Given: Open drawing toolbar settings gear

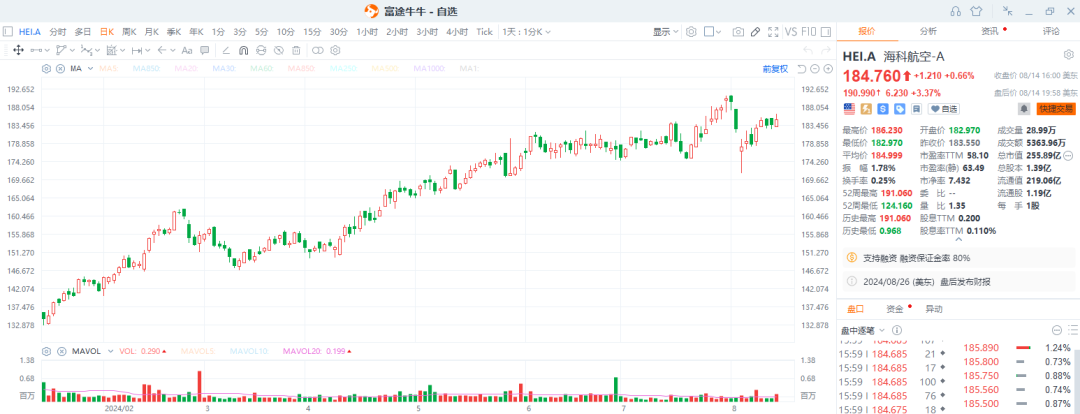Looking at the screenshot, I should point(335,50).
